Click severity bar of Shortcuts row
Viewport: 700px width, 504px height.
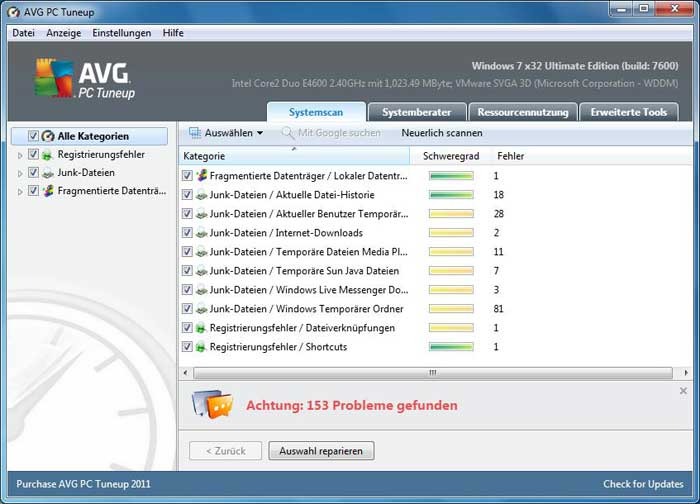(451, 347)
